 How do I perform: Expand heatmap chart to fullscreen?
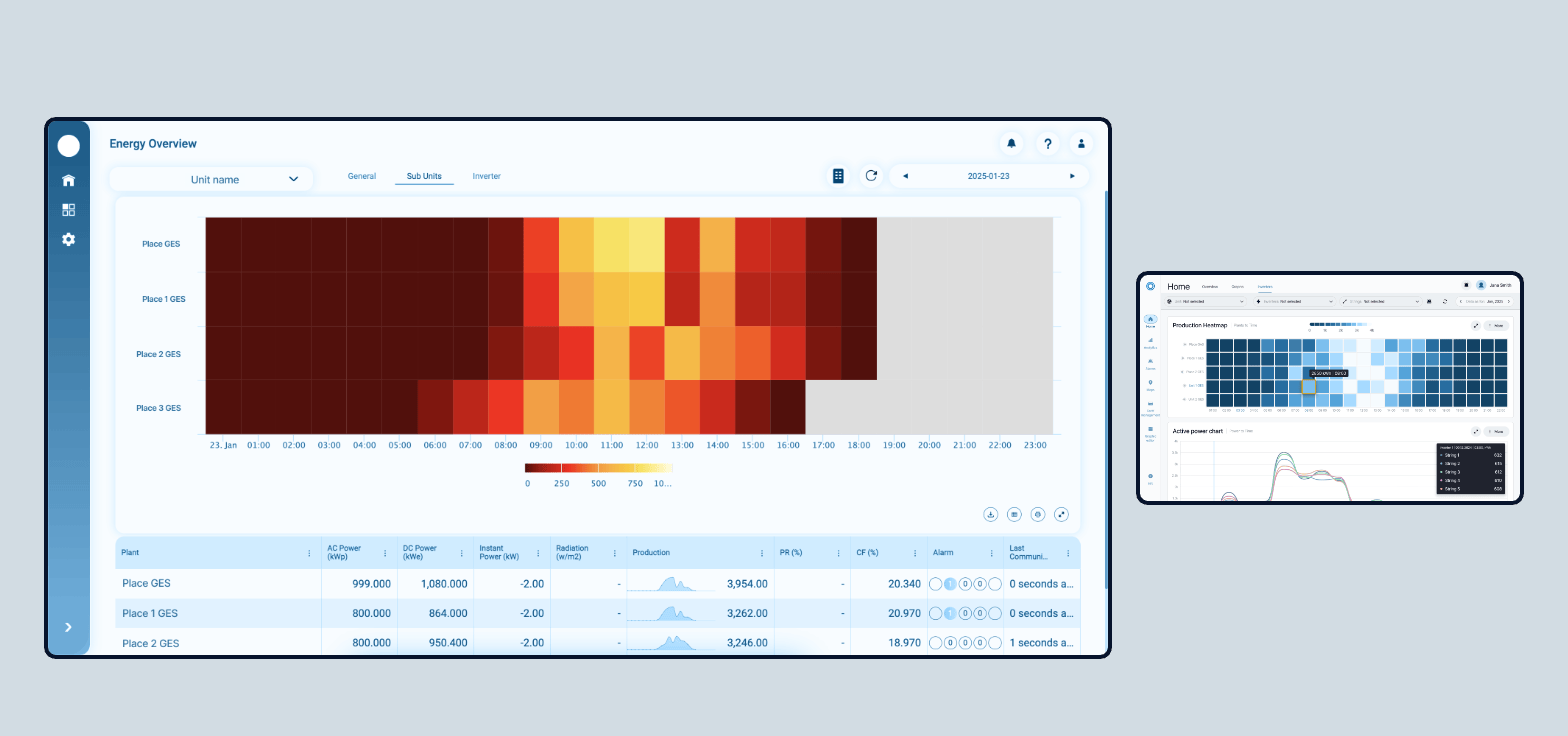(x=1062, y=514)
